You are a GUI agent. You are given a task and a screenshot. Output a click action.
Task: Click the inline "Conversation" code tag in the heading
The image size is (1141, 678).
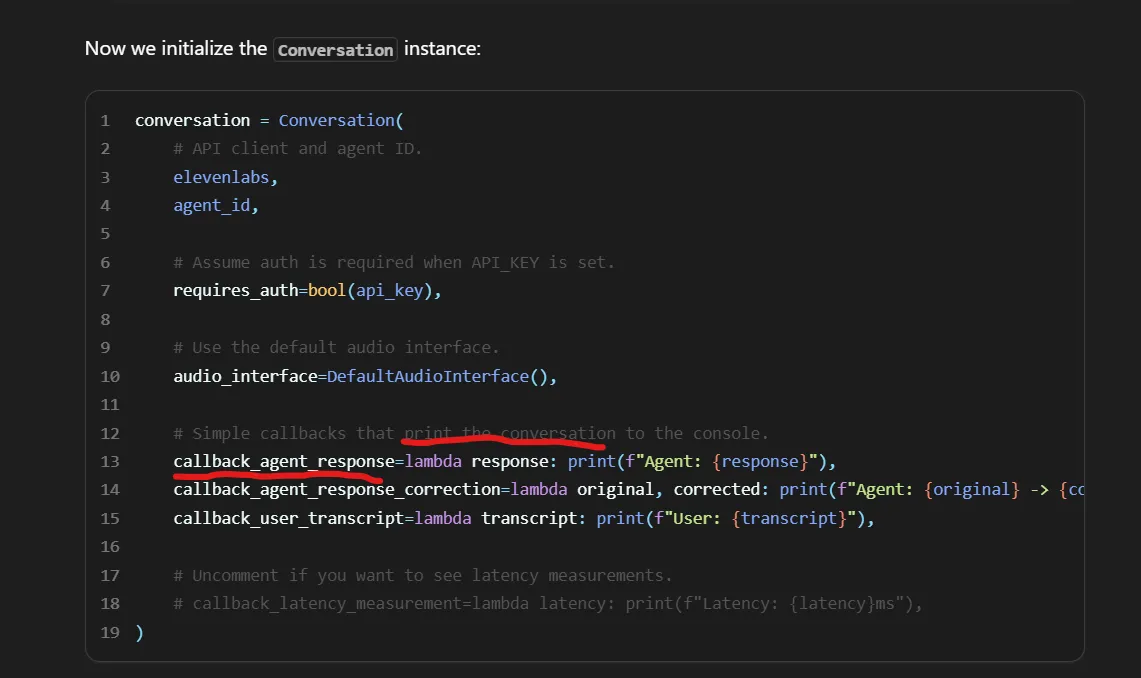click(x=335, y=49)
